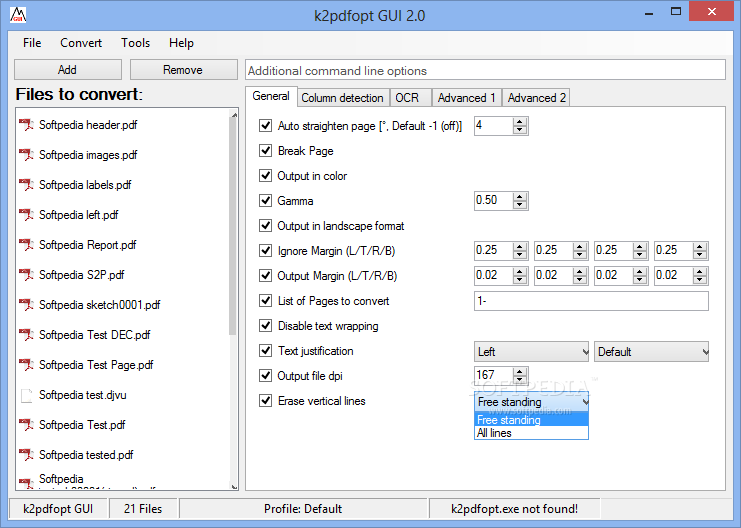Viewport: 741px width, 528px height.
Task: Increase auto straighten value spinner
Action: [520, 122]
